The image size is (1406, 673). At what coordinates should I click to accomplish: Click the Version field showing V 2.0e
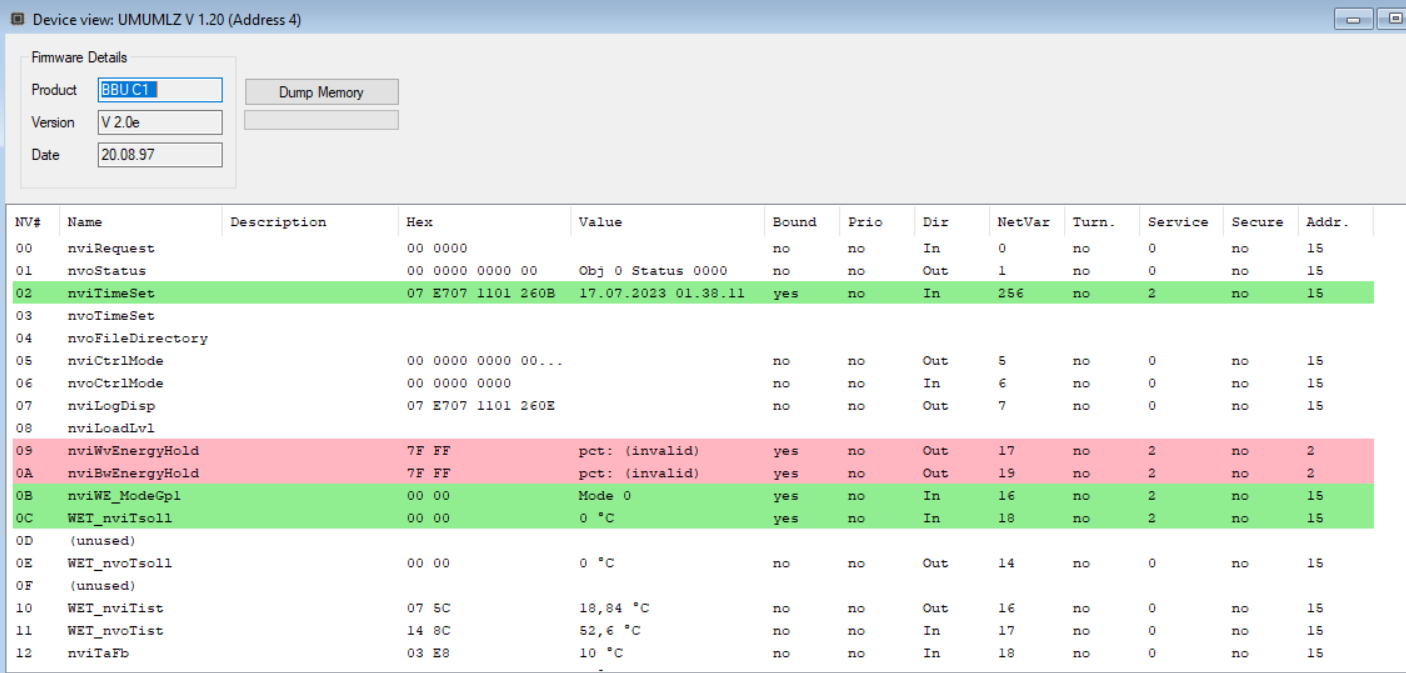pos(160,122)
